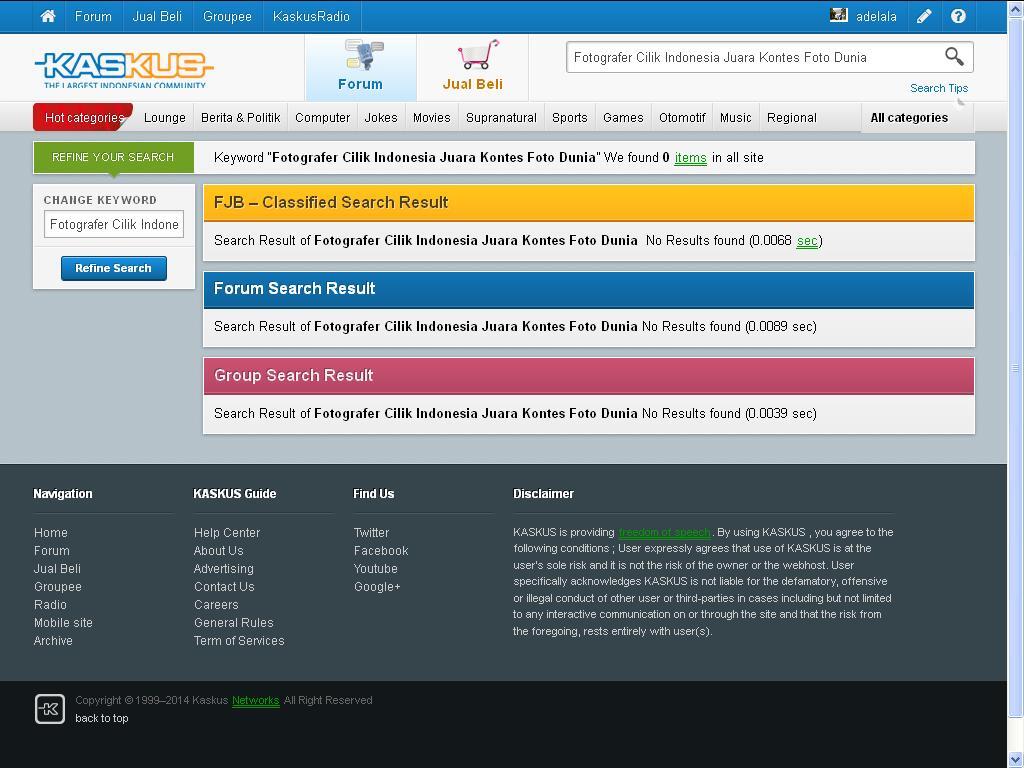Open the adelala username menu
Viewport: 1024px width, 768px height.
click(876, 16)
